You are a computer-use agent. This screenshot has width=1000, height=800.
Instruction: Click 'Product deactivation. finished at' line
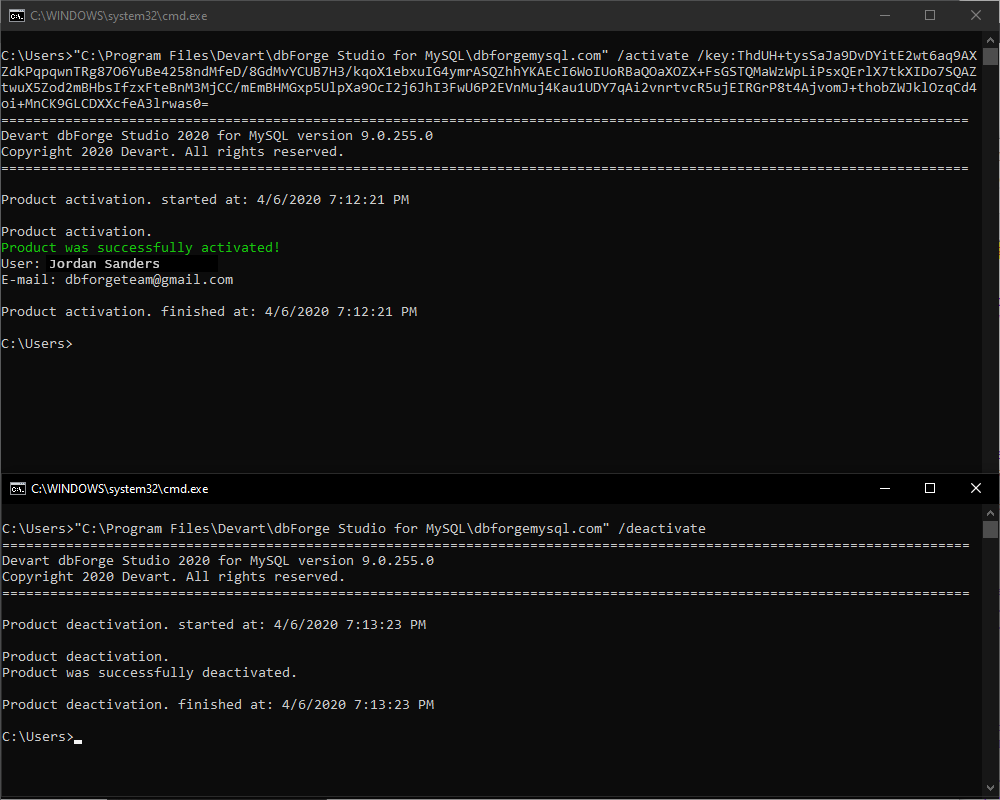(x=217, y=704)
